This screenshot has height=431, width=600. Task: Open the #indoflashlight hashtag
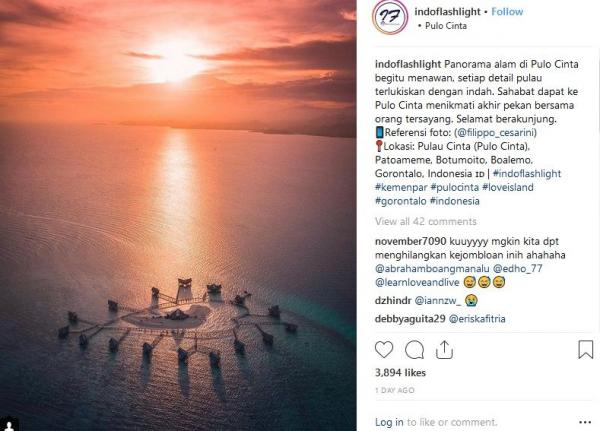527,173
